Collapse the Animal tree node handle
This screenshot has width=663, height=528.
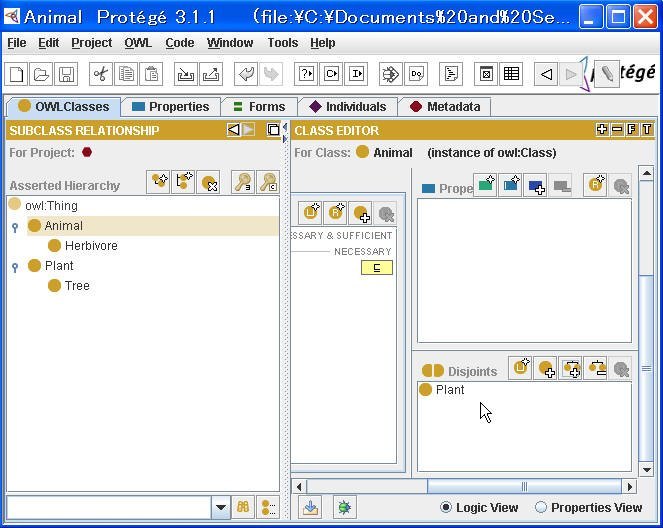(x=15, y=227)
